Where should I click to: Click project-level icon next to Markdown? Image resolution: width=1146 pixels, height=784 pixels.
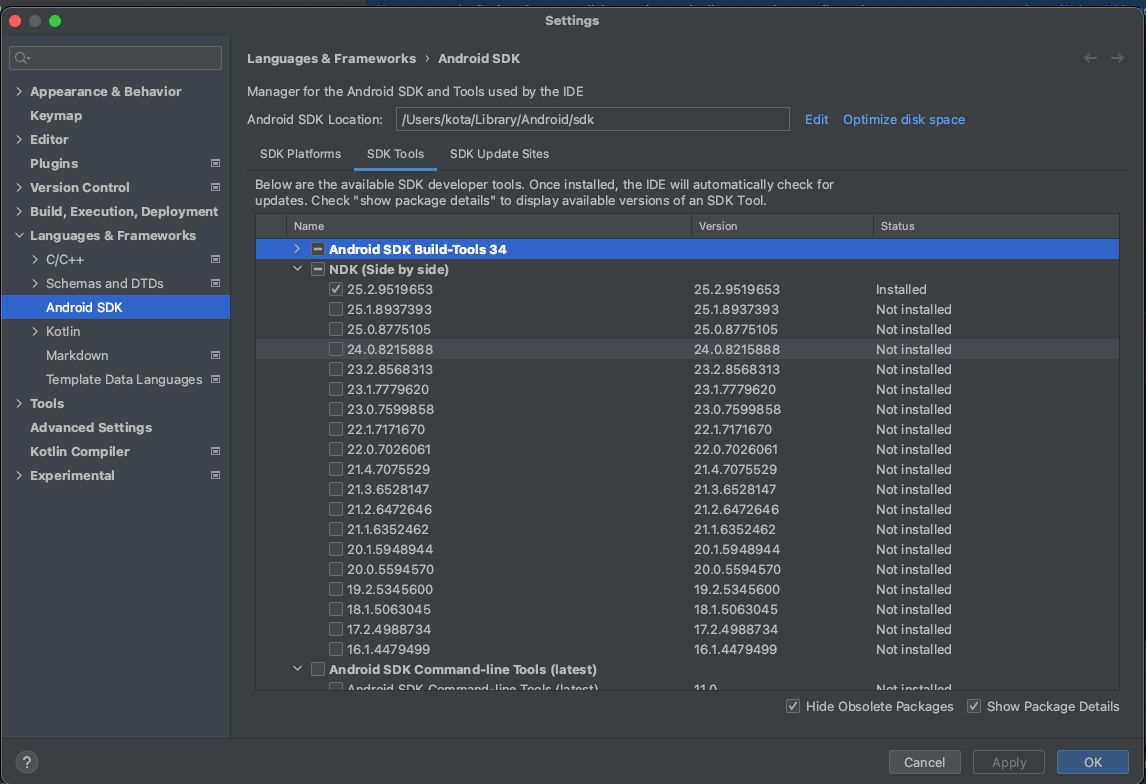tap(216, 355)
